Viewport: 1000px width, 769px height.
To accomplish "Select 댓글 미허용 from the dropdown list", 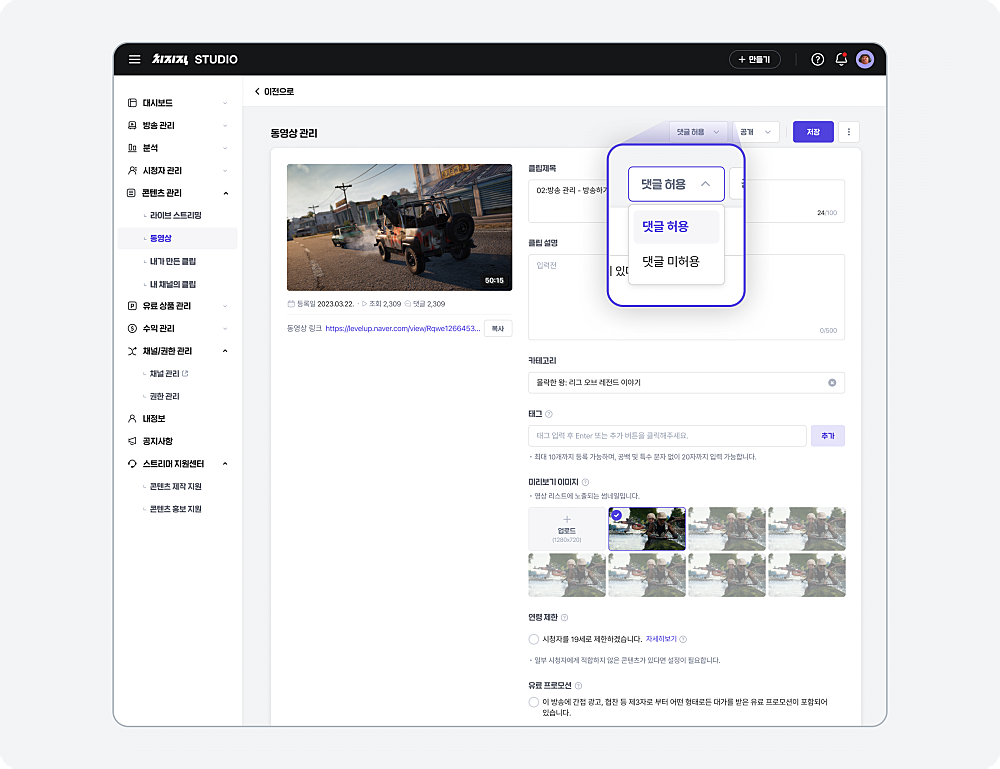I will pos(670,262).
